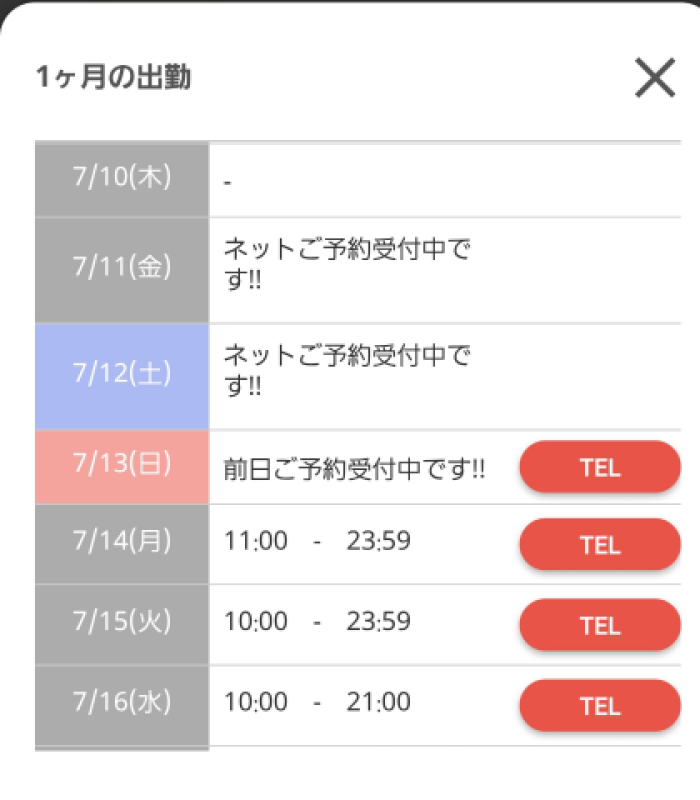Tap the TEL button for 7/13(日)
Viewport: 700px width, 800px height.
point(600,467)
